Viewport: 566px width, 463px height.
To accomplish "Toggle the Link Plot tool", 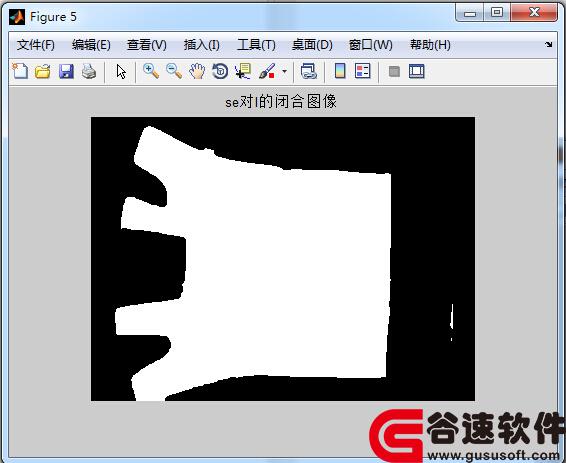I will point(309,71).
